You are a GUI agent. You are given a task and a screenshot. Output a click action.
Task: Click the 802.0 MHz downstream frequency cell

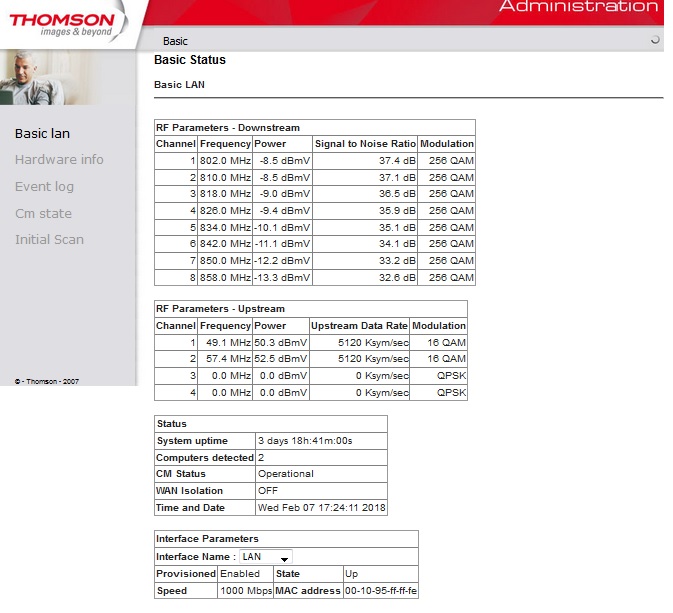(224, 161)
